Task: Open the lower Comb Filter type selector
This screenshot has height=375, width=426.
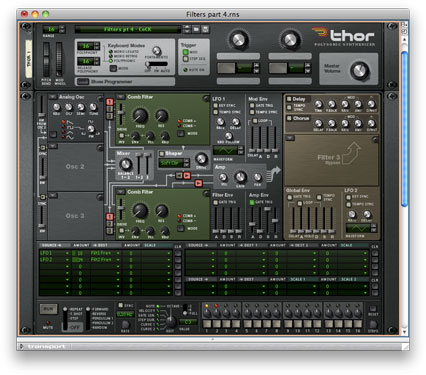Action: tap(120, 192)
